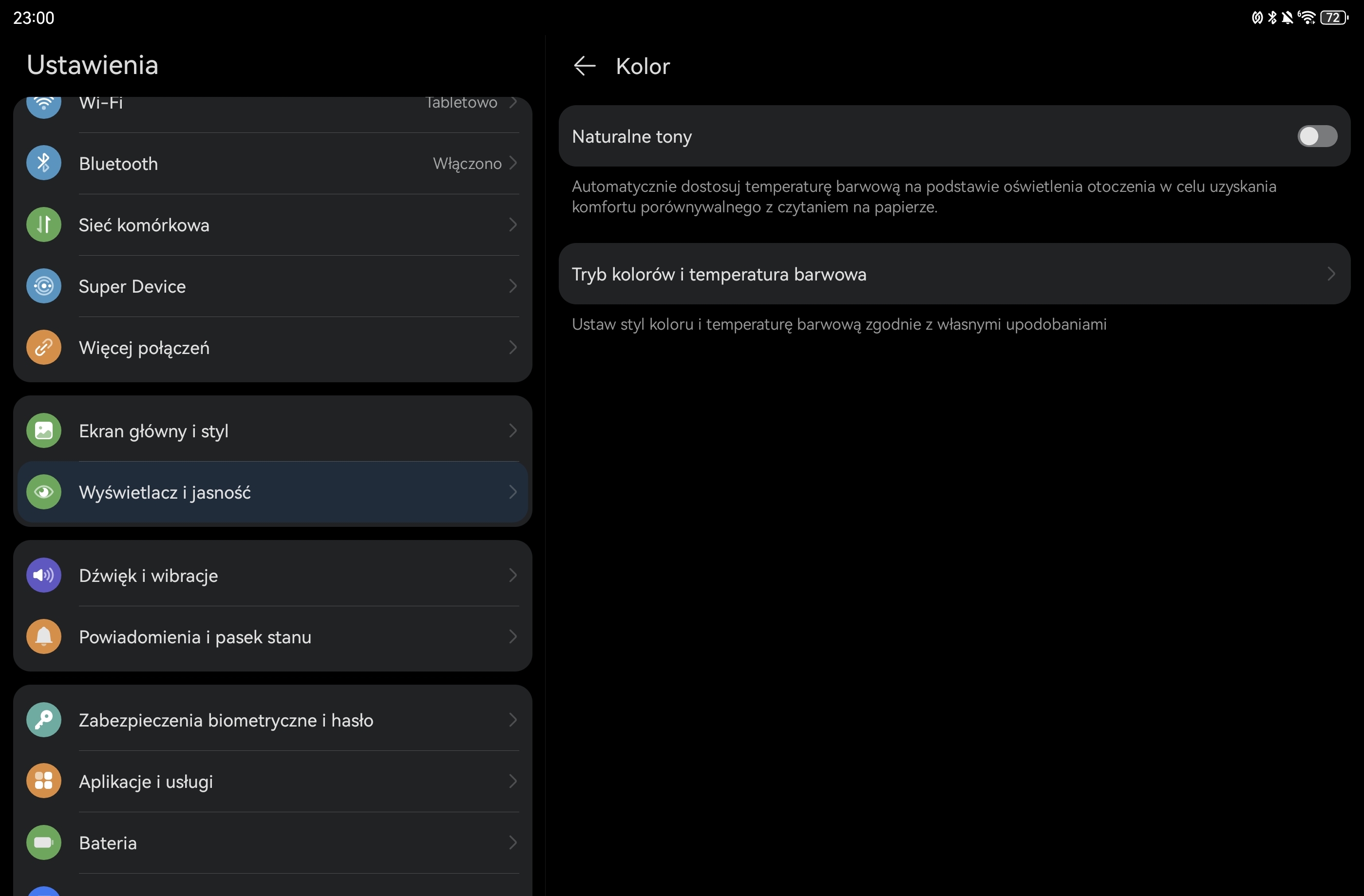
Task: Select Super Device in settings list
Action: [x=273, y=286]
